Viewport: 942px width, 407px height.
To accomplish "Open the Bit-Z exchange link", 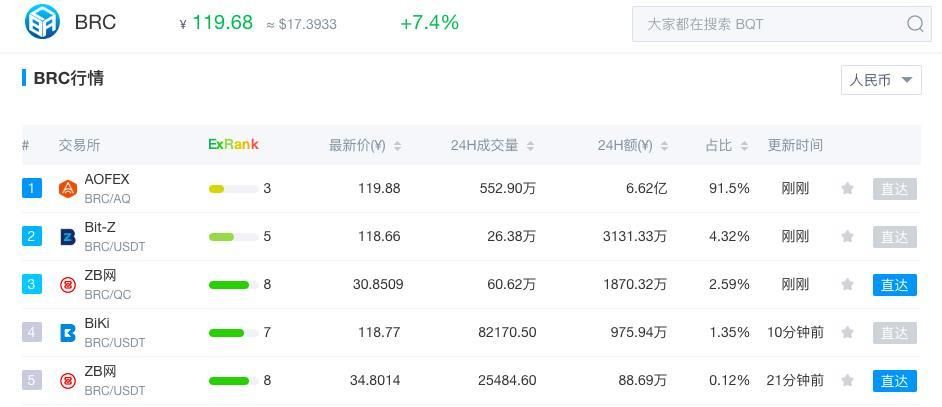I will [x=100, y=227].
